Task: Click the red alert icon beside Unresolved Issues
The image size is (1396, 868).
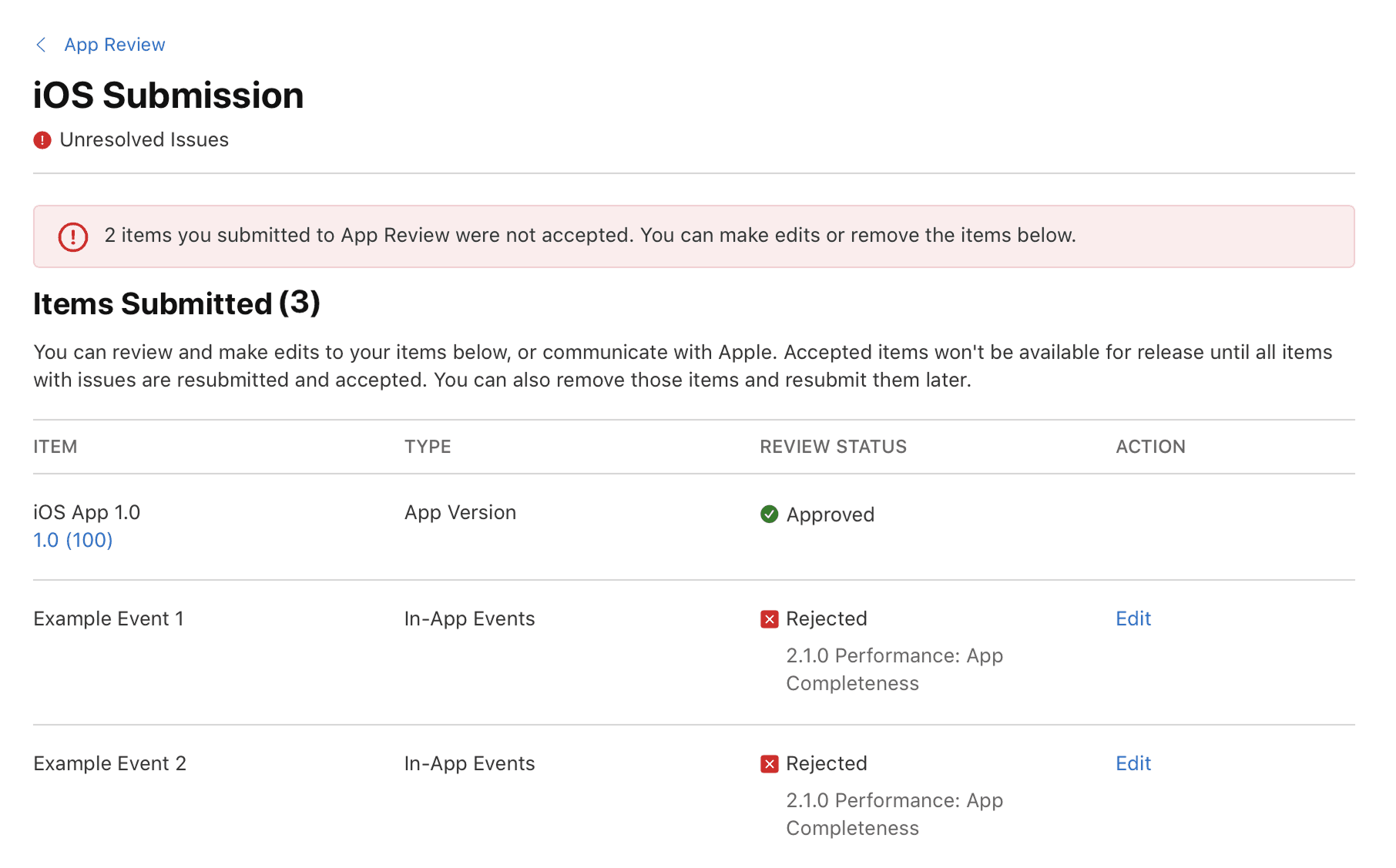Action: [x=42, y=140]
